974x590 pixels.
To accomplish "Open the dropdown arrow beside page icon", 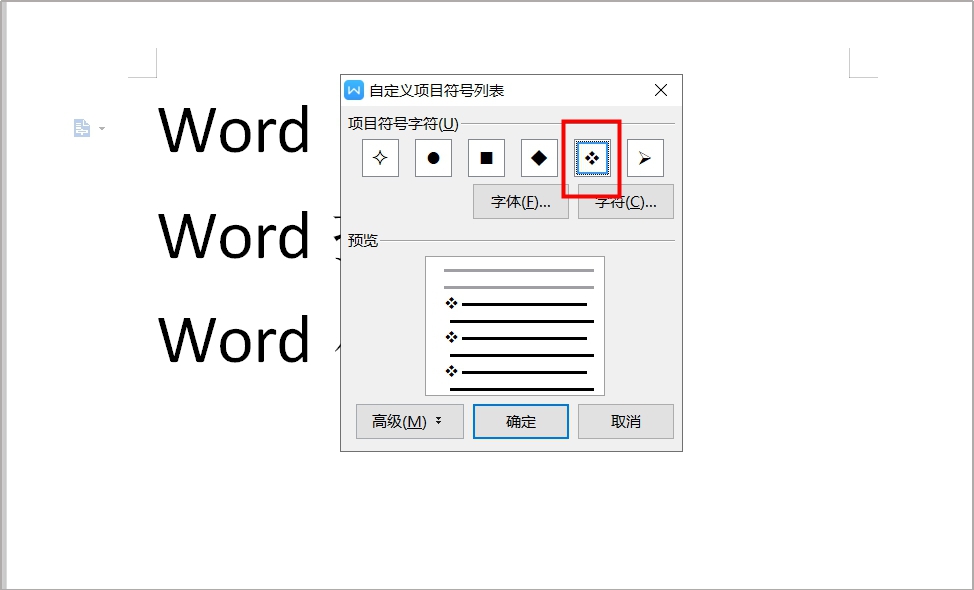I will (102, 129).
